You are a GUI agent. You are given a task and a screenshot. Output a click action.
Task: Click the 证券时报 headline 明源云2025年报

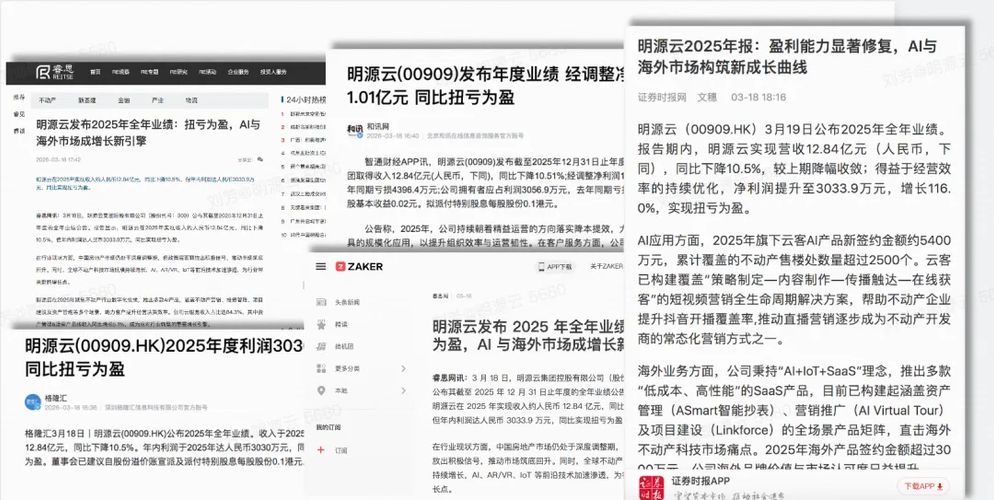[x=787, y=56]
